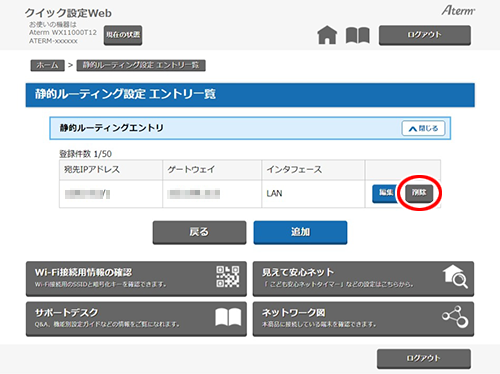
Task: Click the 戻る button
Action: (199, 232)
